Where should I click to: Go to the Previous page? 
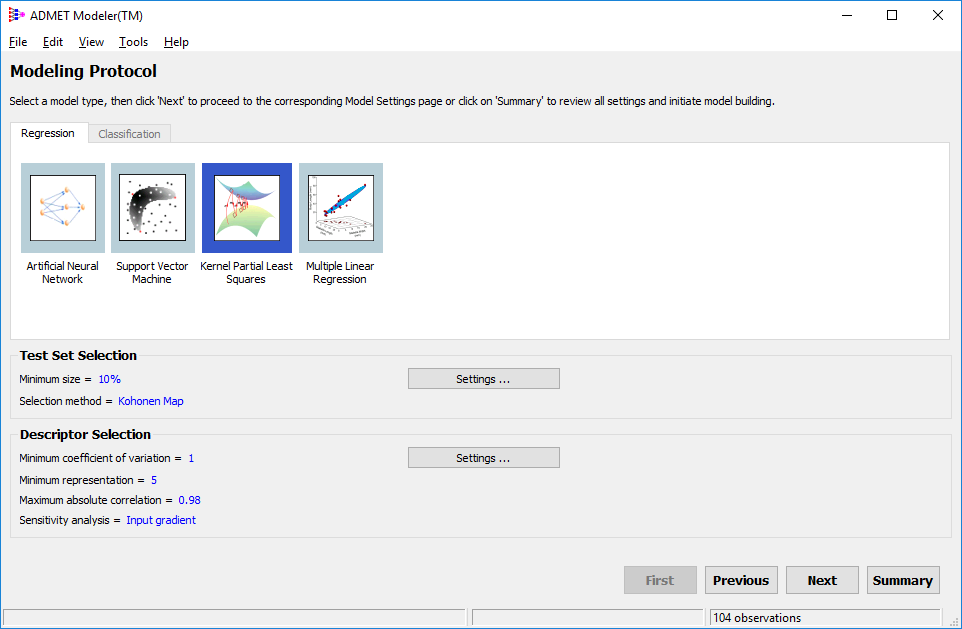pos(741,580)
